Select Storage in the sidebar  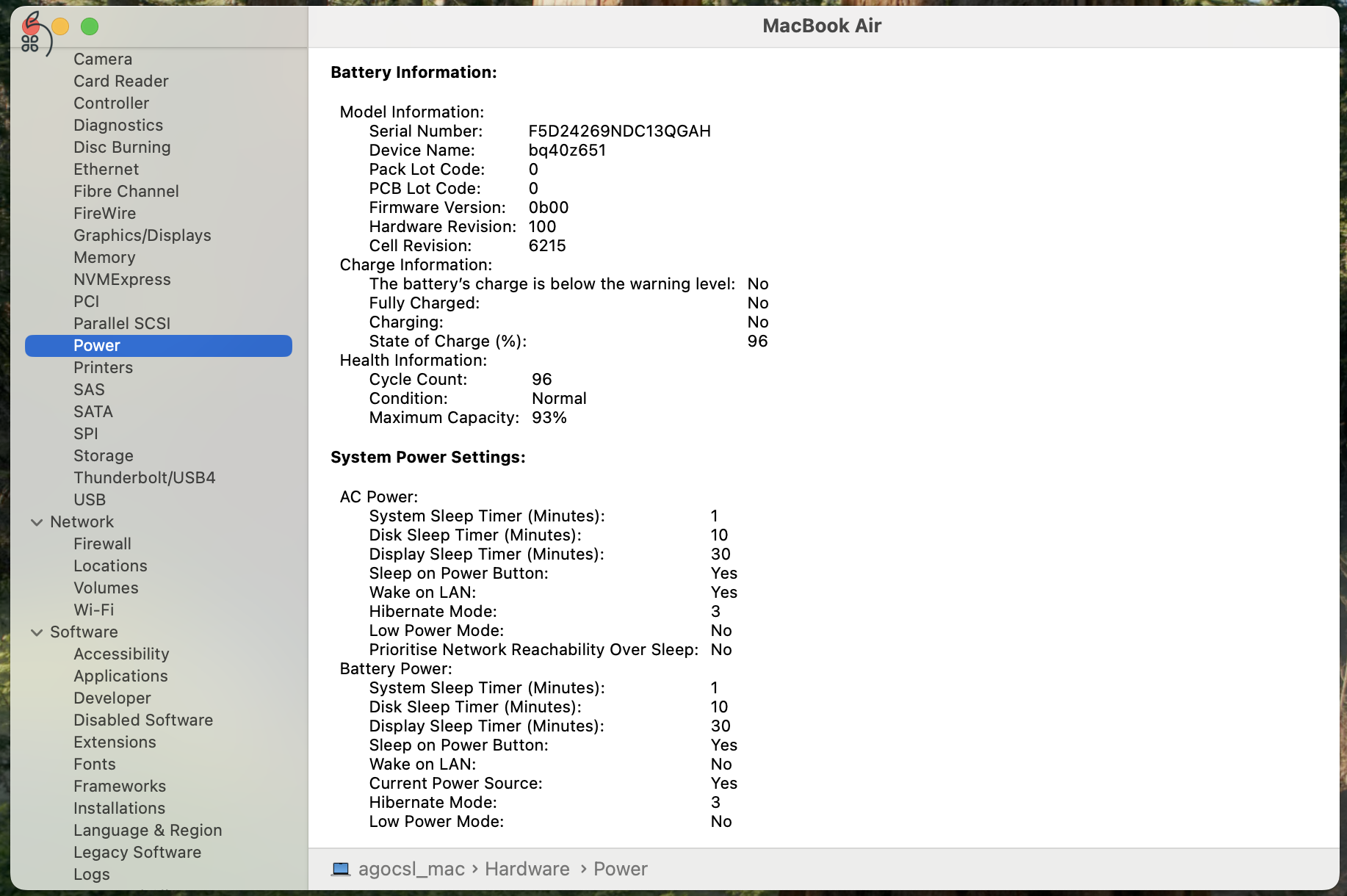tap(104, 455)
